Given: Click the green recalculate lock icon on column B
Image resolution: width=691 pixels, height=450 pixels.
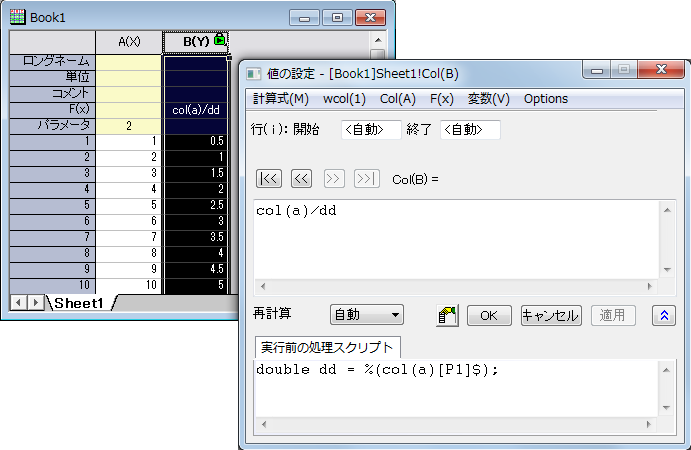Looking at the screenshot, I should pyautogui.click(x=219, y=40).
